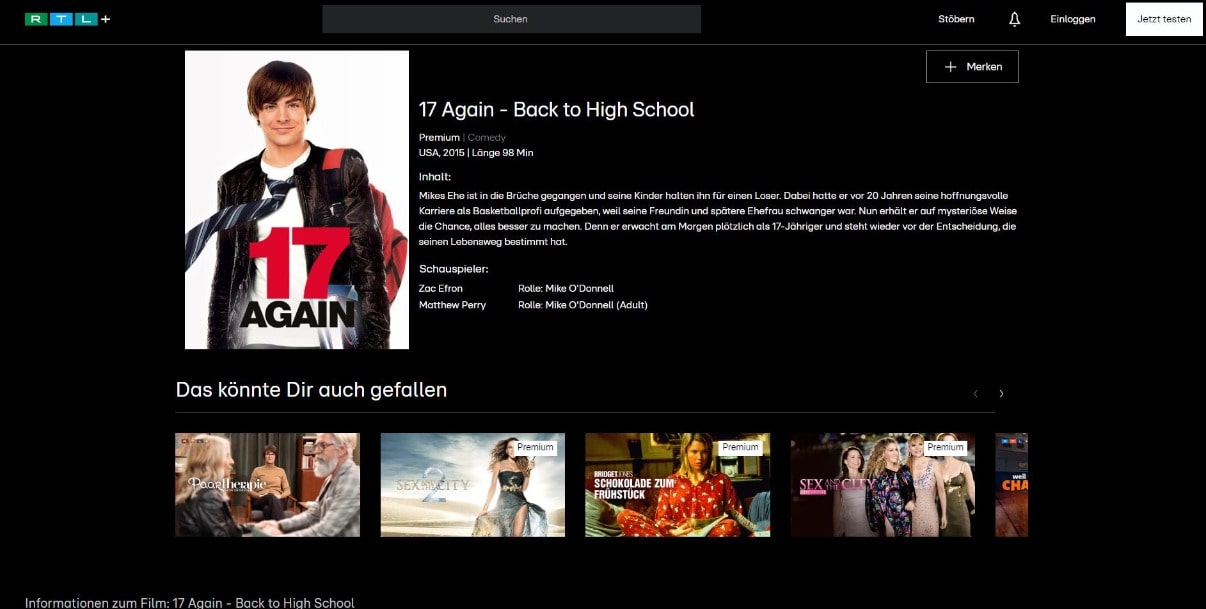Select the movie title 17 Again - Back to High School
Viewport: 1206px width, 609px height.
pyautogui.click(x=557, y=110)
